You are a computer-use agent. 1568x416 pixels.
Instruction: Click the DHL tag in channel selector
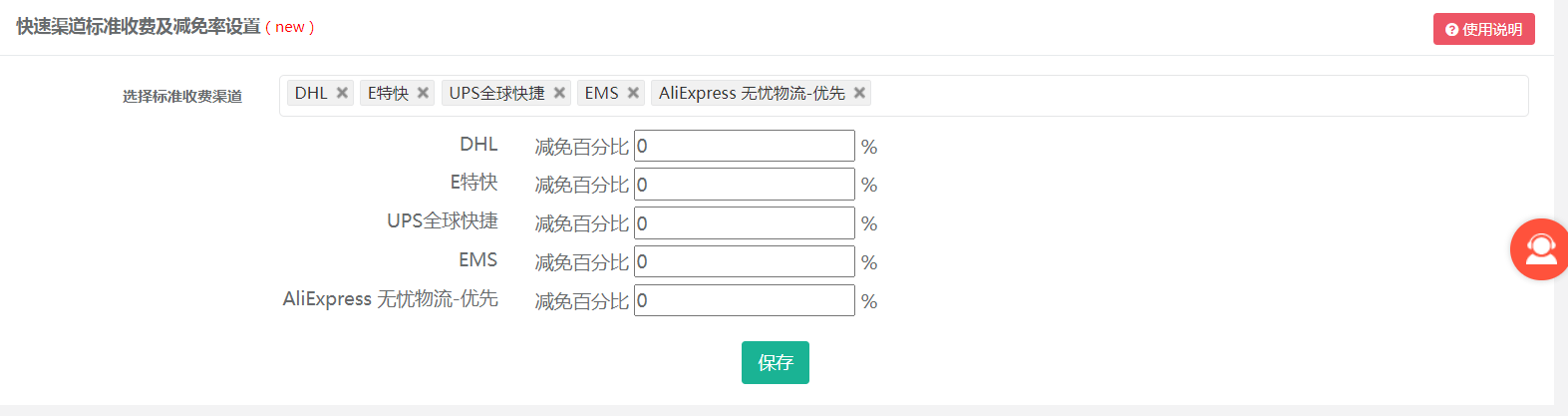(311, 93)
